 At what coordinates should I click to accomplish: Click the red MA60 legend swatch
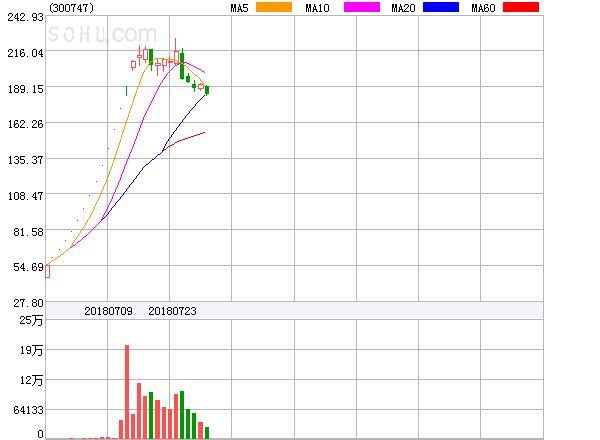(x=521, y=7)
